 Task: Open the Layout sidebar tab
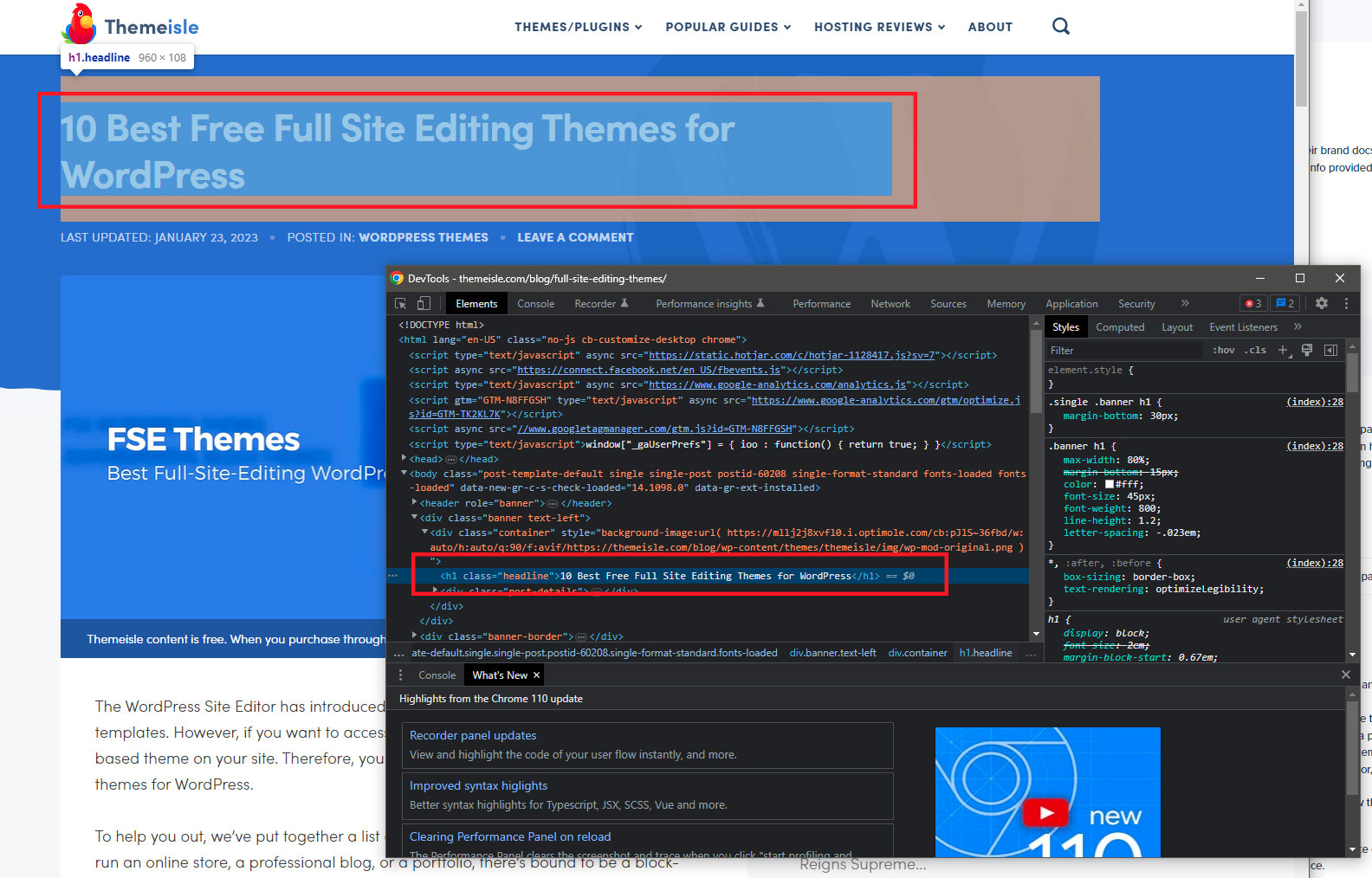(x=1177, y=327)
